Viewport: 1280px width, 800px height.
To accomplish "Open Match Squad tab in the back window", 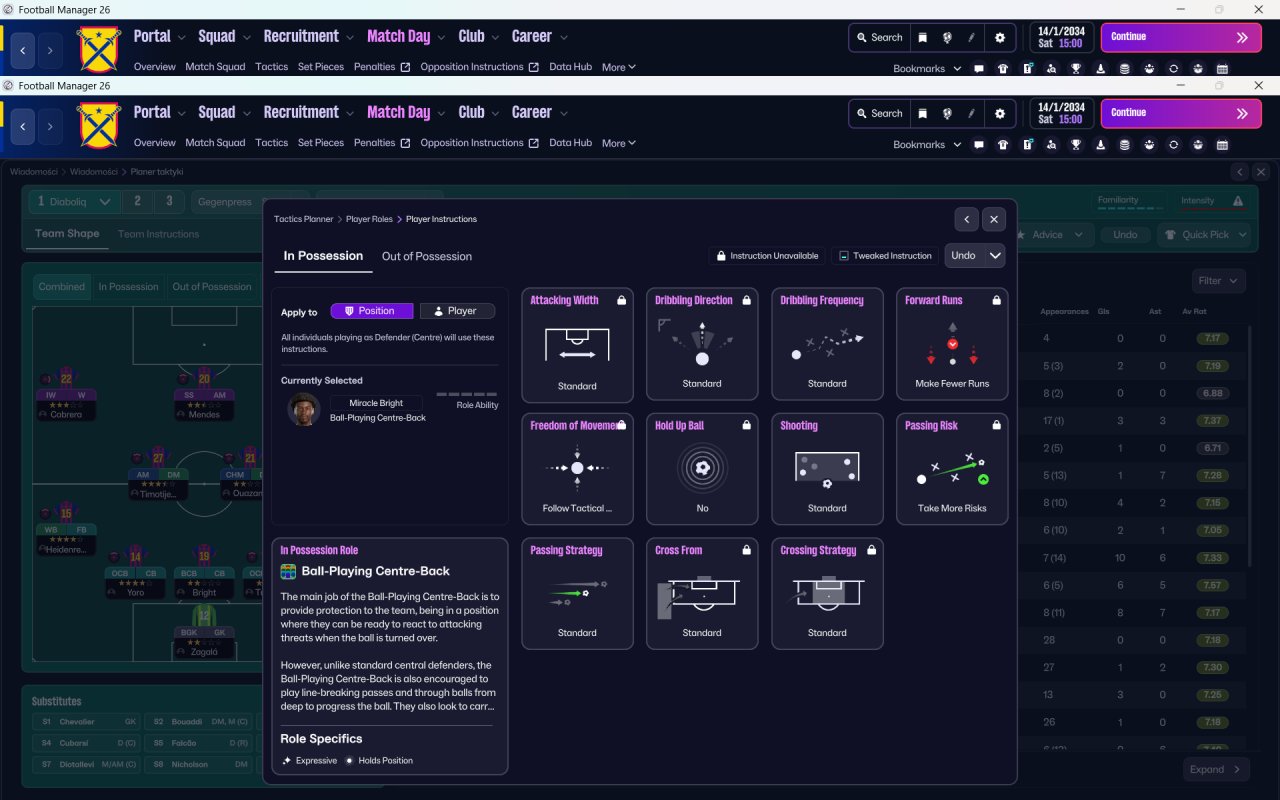I will coord(215,67).
